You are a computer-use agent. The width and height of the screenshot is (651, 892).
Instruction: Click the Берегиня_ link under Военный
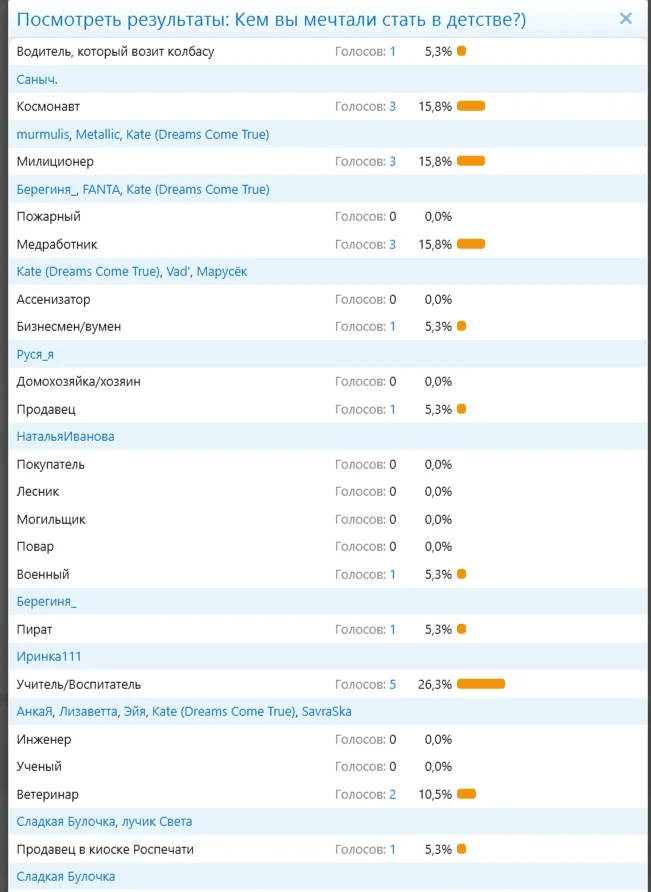(47, 602)
